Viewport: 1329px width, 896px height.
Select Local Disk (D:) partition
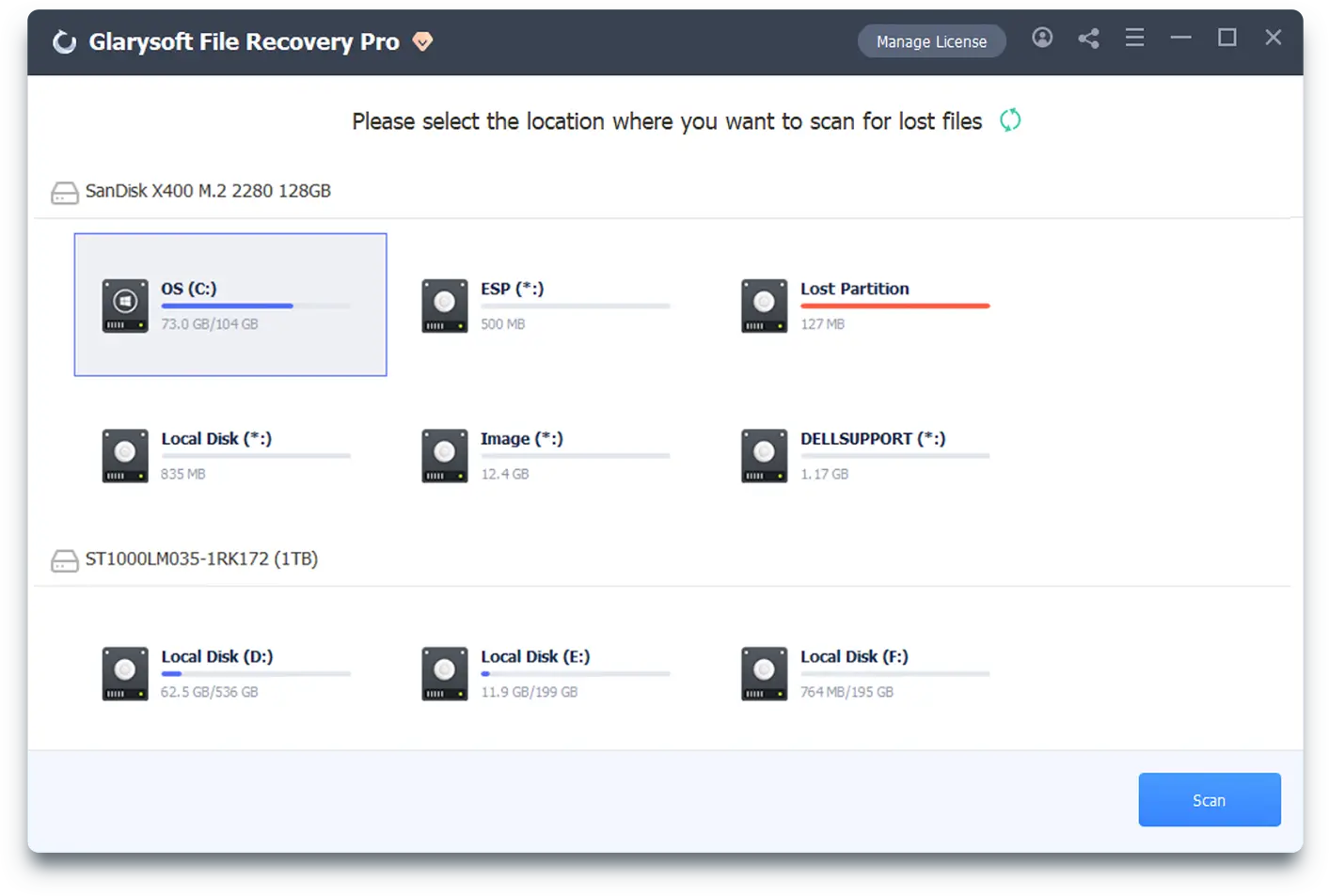226,673
